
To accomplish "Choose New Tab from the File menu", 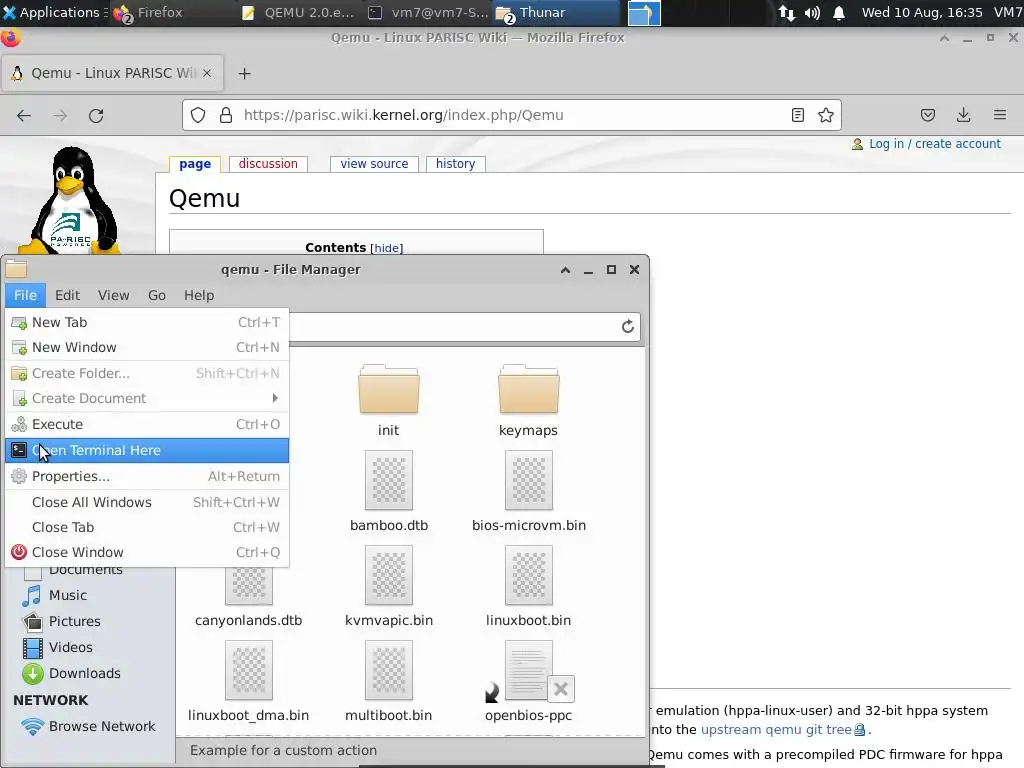I will (x=147, y=322).
